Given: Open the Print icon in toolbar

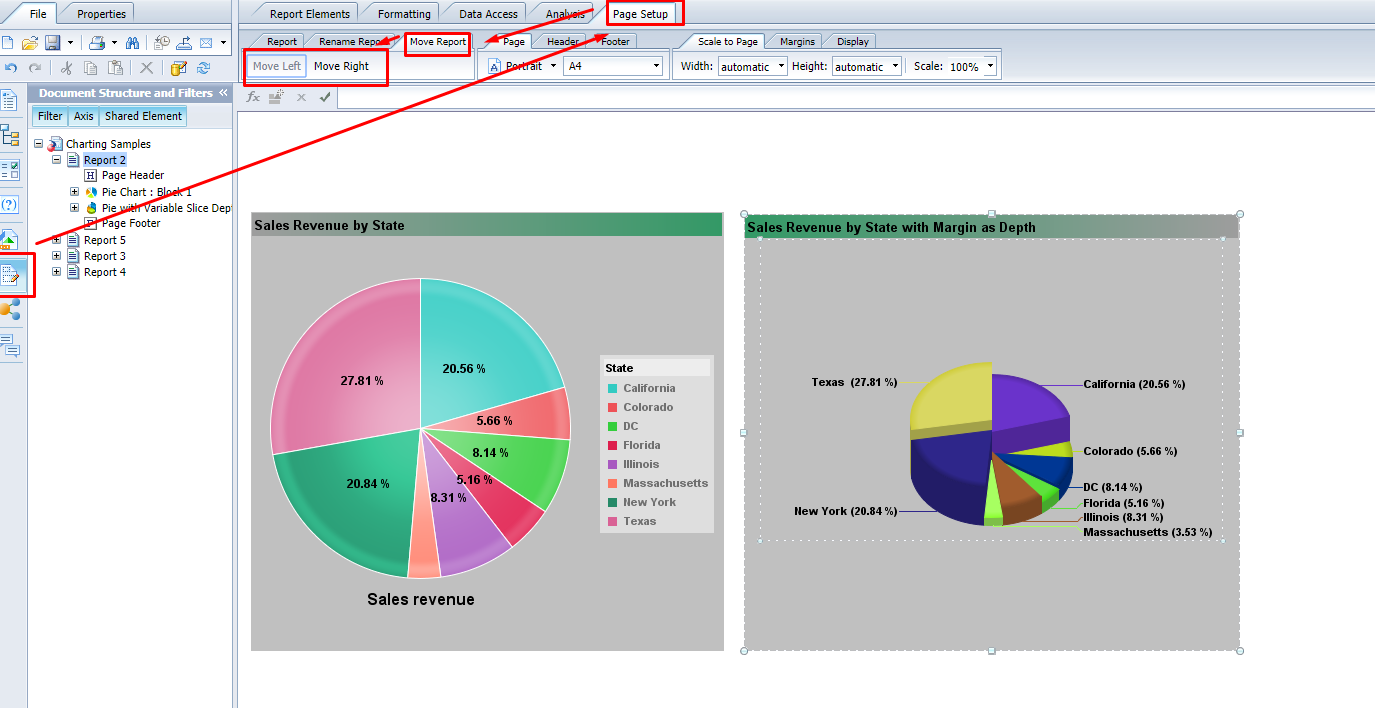Looking at the screenshot, I should point(97,42).
